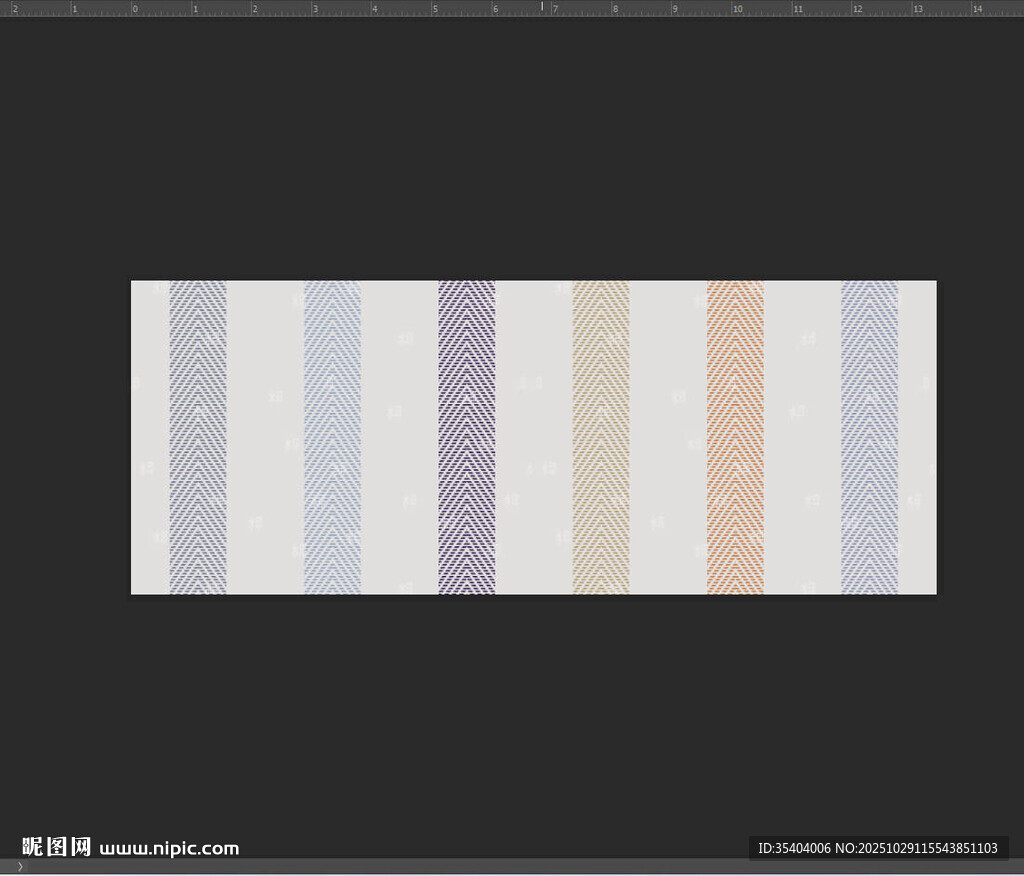Click the www.nipic.com watermark link

[x=169, y=848]
